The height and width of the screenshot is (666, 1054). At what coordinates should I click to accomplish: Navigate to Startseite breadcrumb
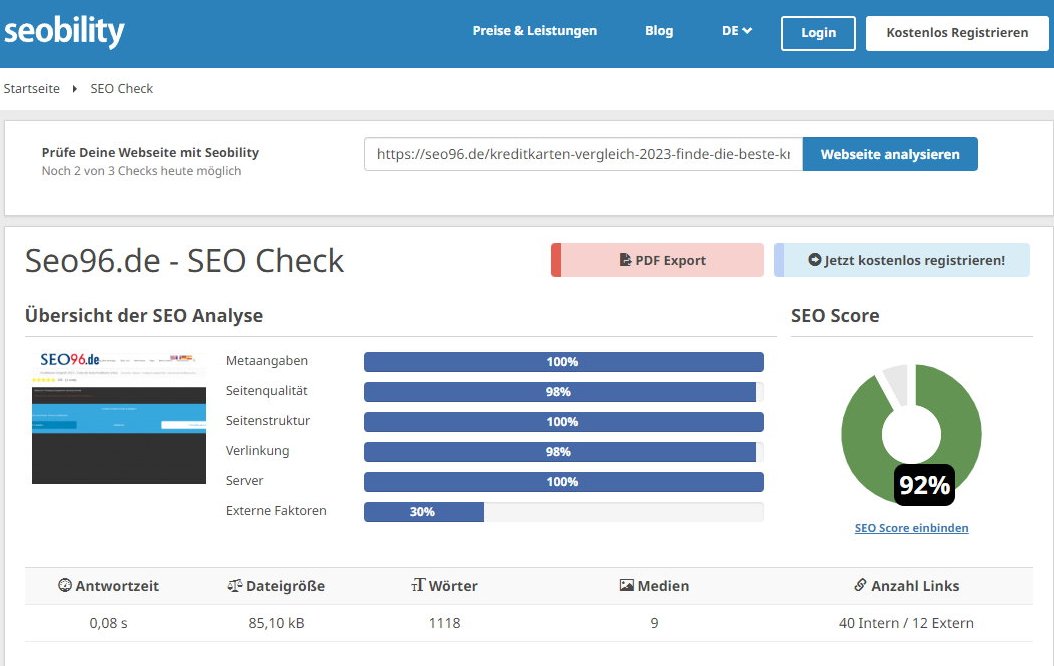click(x=32, y=89)
